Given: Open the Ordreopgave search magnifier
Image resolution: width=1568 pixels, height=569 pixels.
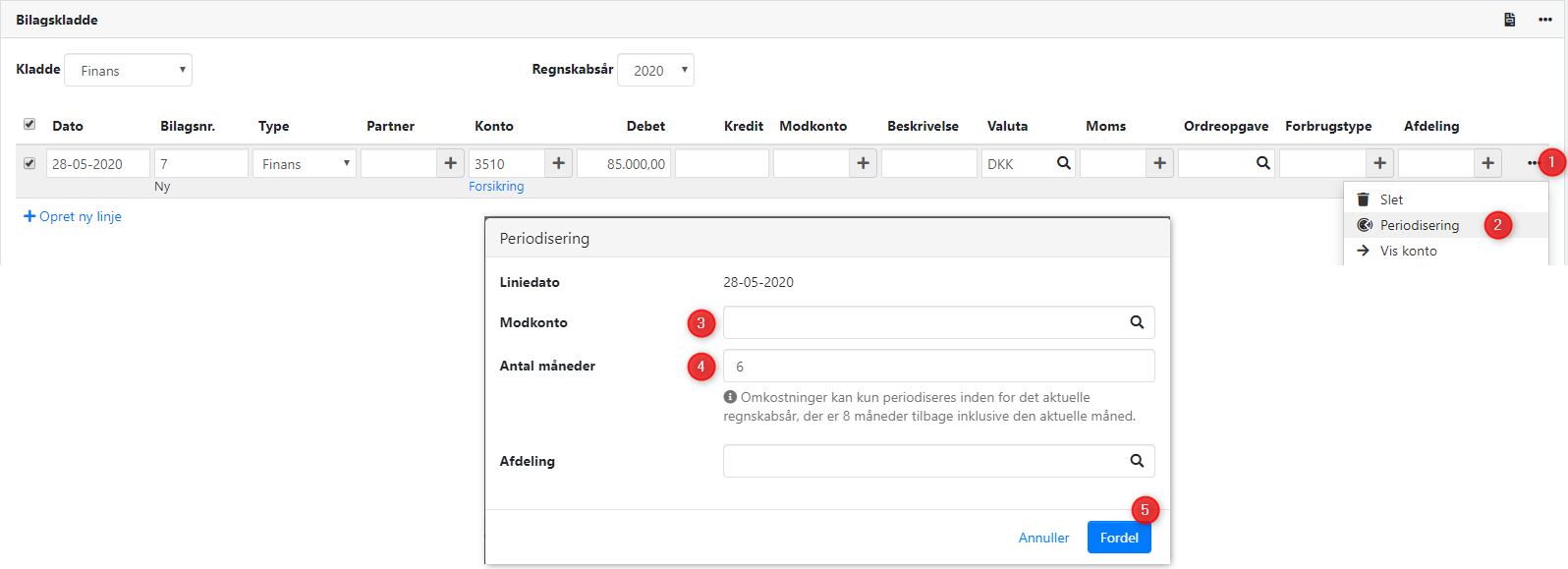Looking at the screenshot, I should pyautogui.click(x=1262, y=163).
